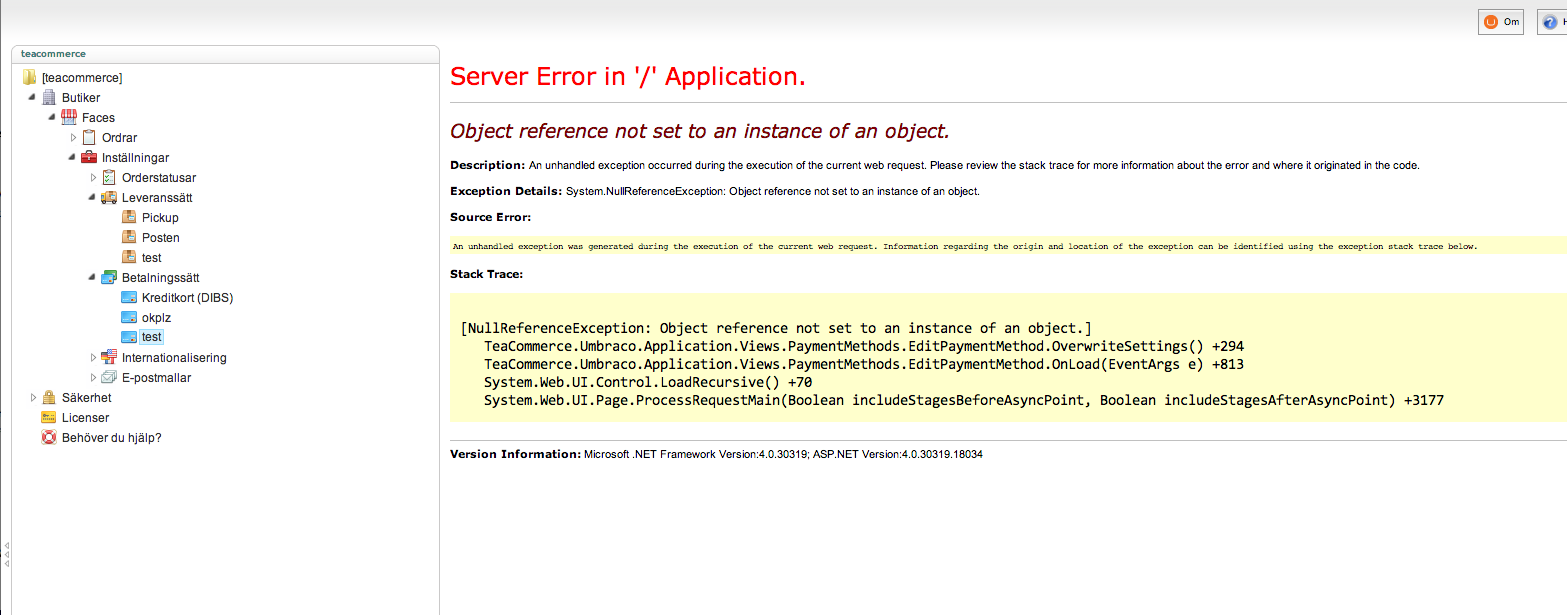
Task: Open the Licenser label
Action: pyautogui.click(x=85, y=418)
